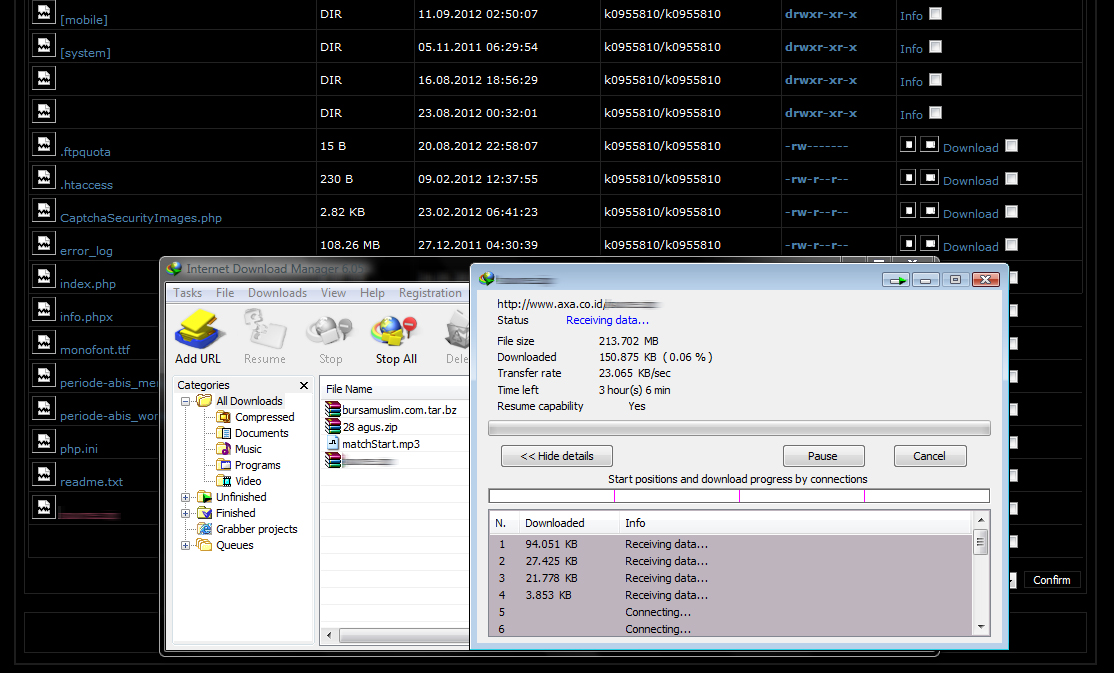The height and width of the screenshot is (673, 1114).
Task: Tick the checkbox in the CaptchaSecurityImages.php row
Action: tap(1012, 212)
